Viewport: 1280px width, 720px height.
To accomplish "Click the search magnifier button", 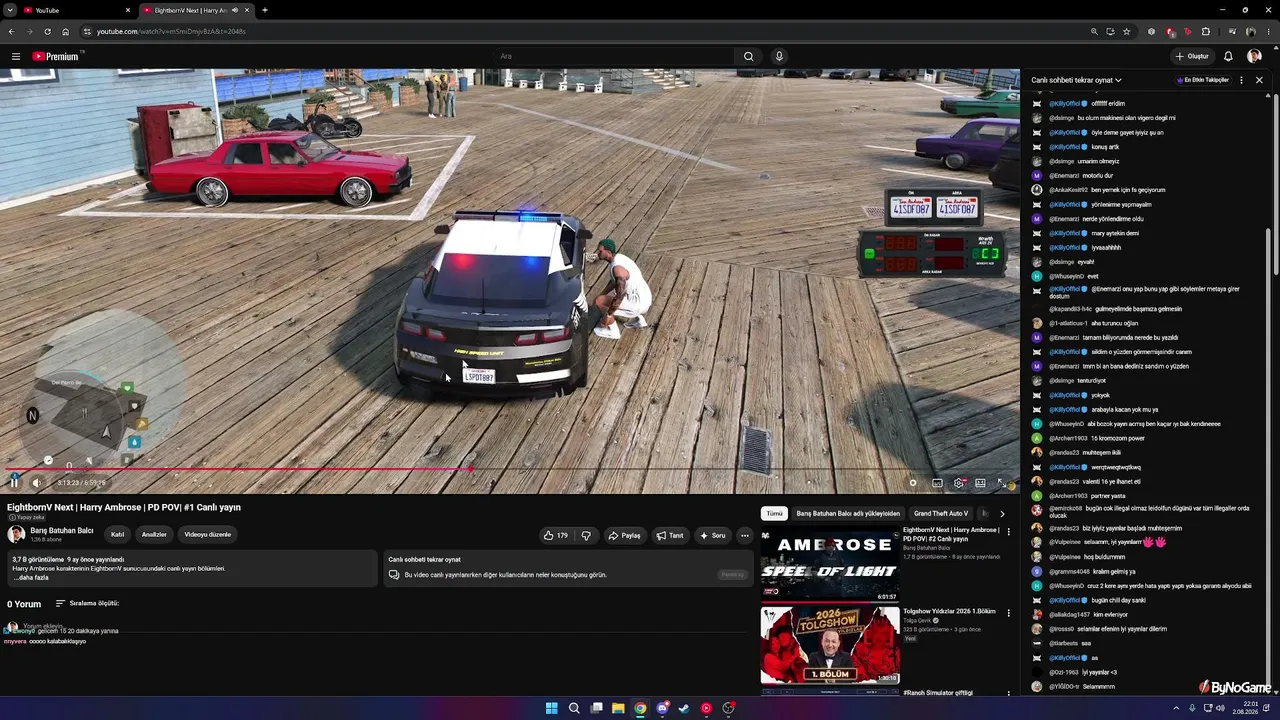I will click(x=748, y=56).
